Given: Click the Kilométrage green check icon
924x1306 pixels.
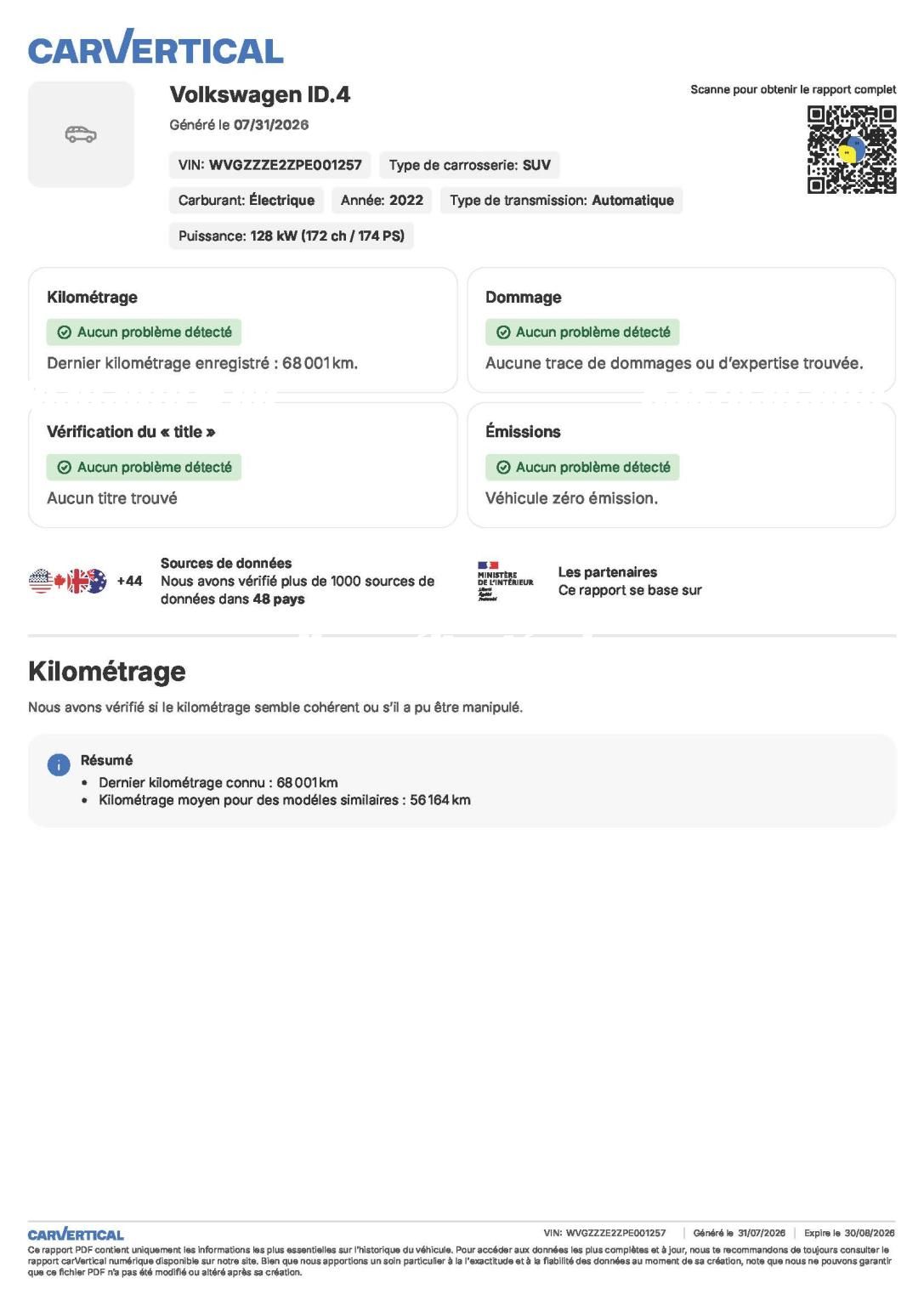Looking at the screenshot, I should pyautogui.click(x=64, y=332).
